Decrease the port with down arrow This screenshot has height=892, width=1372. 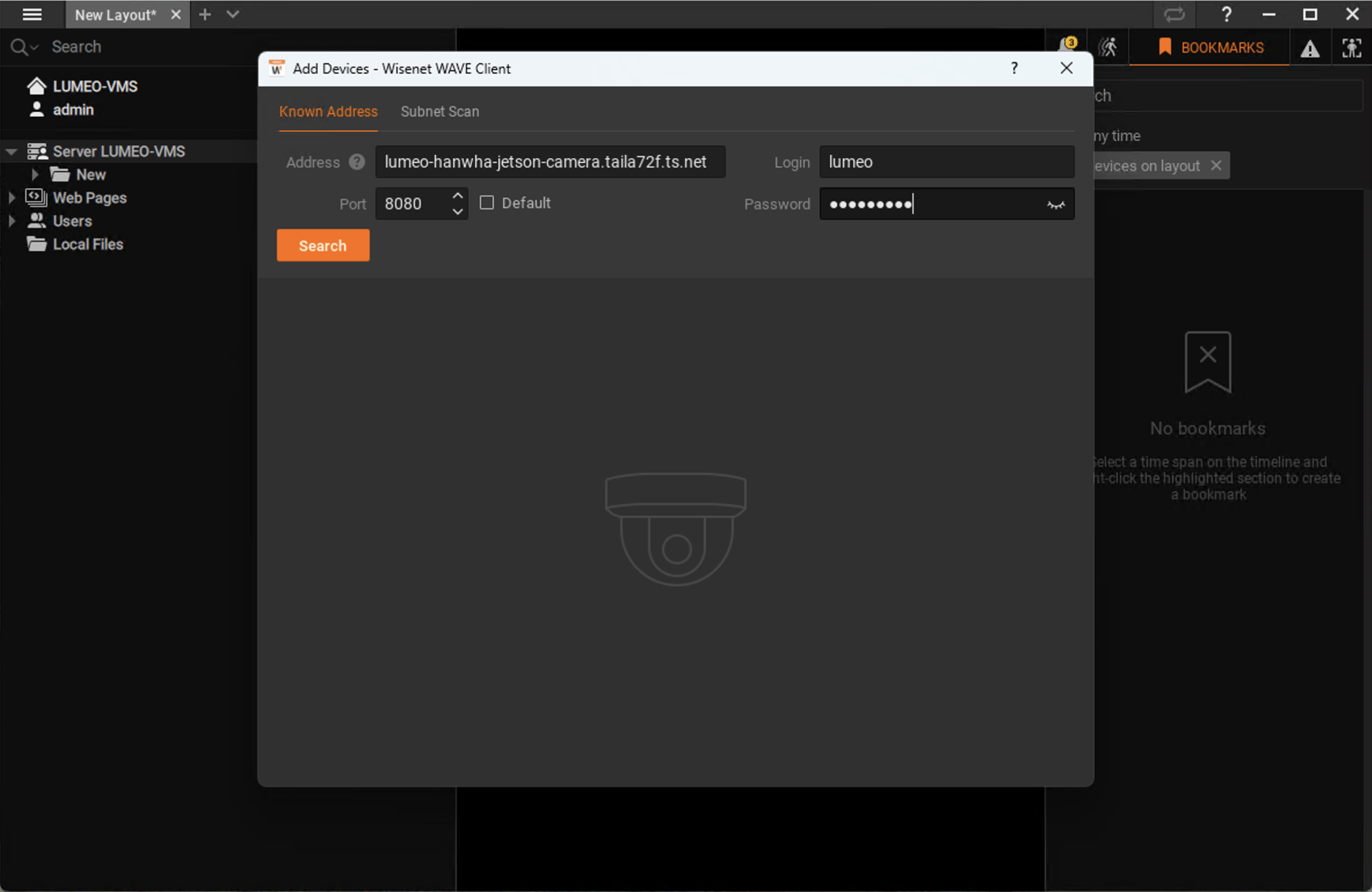[x=457, y=211]
